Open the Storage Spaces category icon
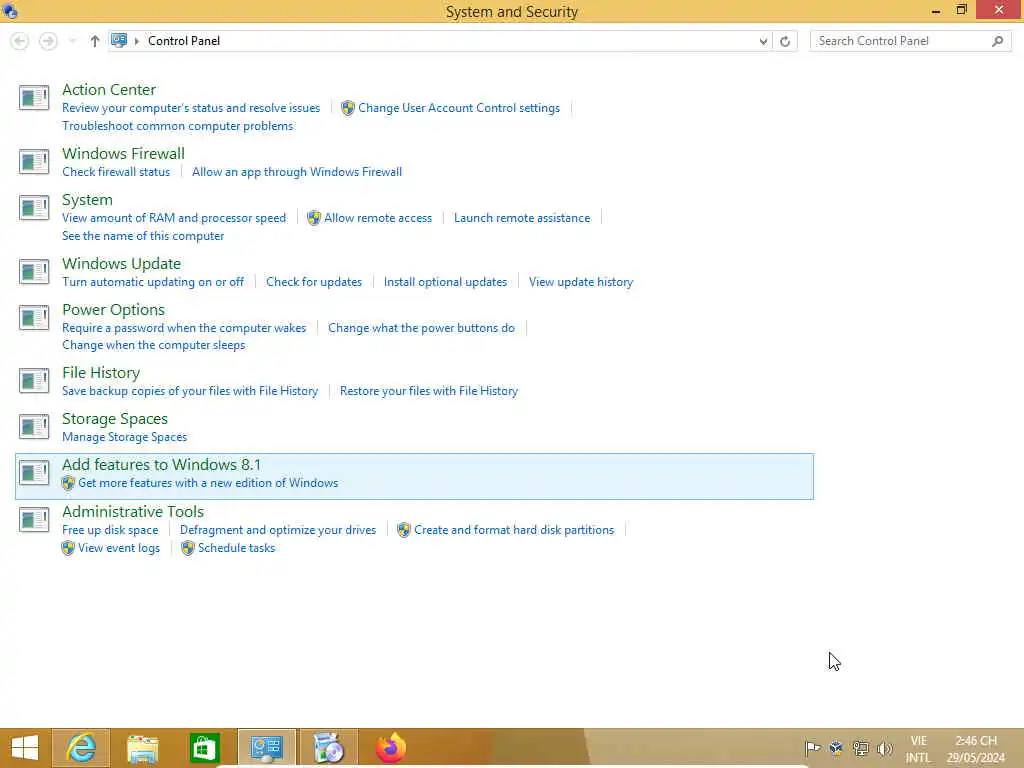This screenshot has height=768, width=1024. coord(34,427)
